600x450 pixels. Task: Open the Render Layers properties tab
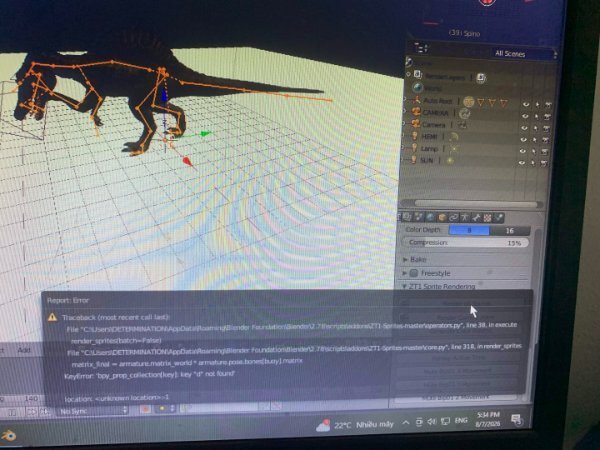(x=407, y=217)
